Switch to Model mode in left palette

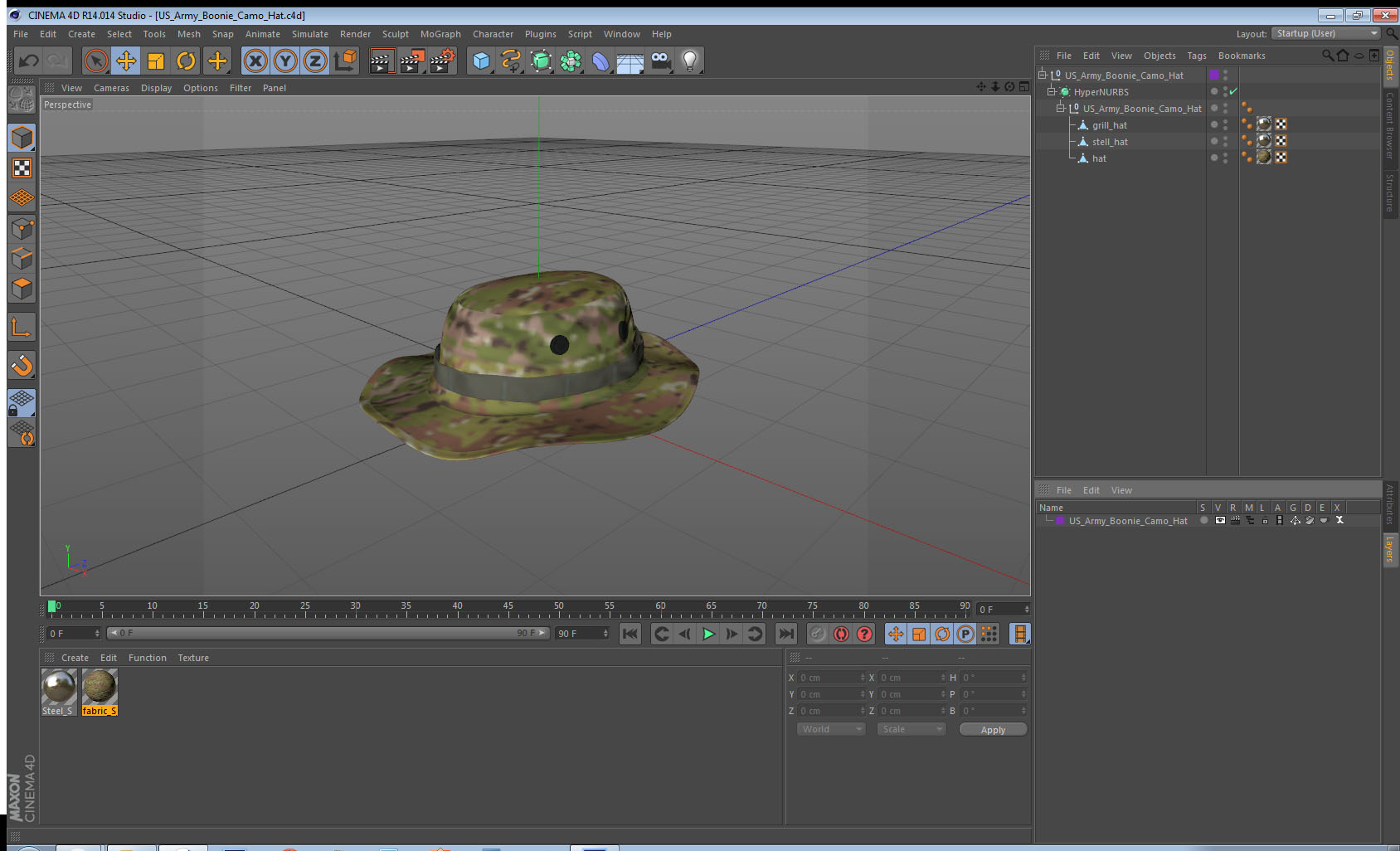pos(22,138)
